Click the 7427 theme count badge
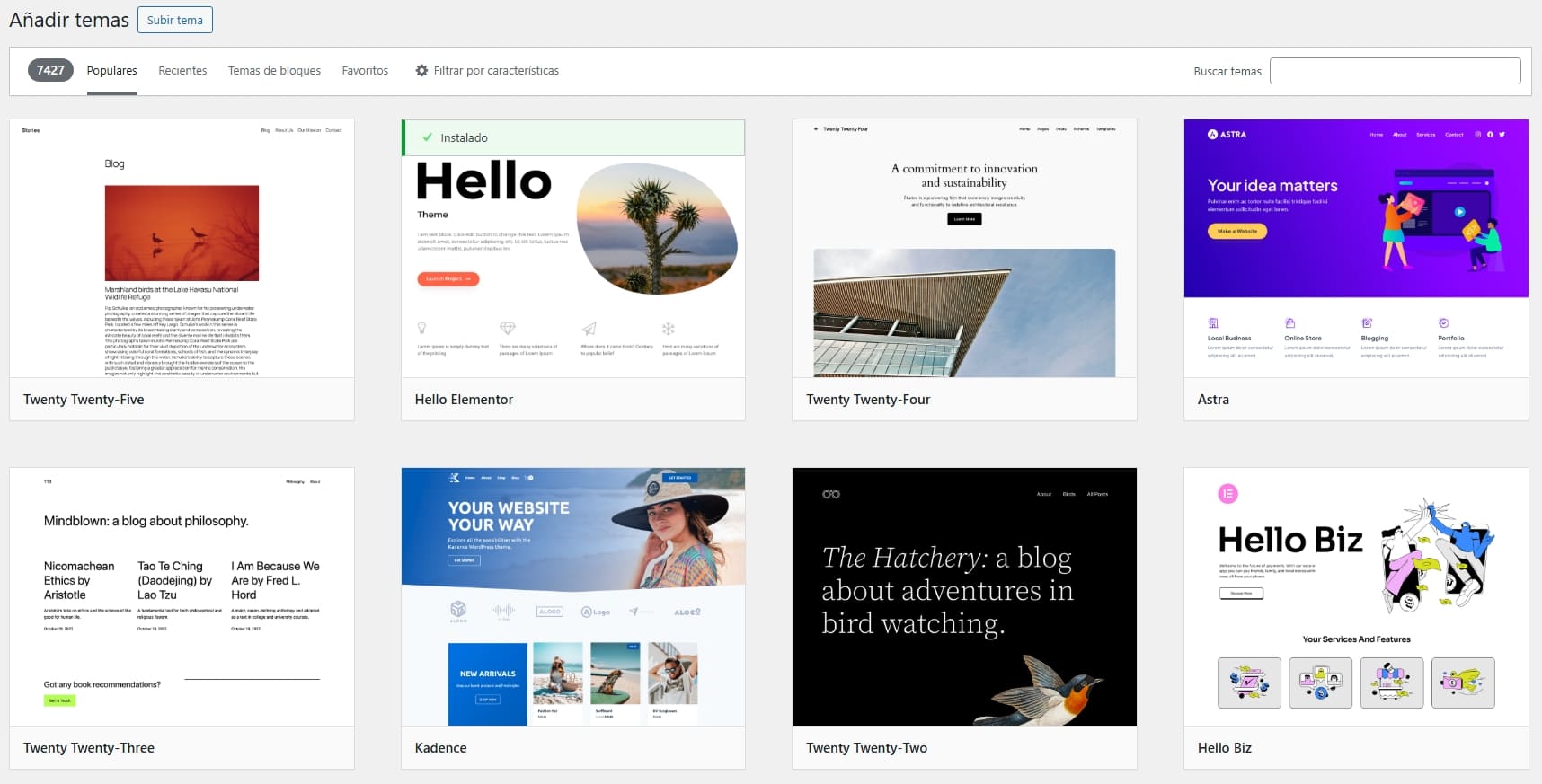Image resolution: width=1542 pixels, height=784 pixels. (50, 70)
